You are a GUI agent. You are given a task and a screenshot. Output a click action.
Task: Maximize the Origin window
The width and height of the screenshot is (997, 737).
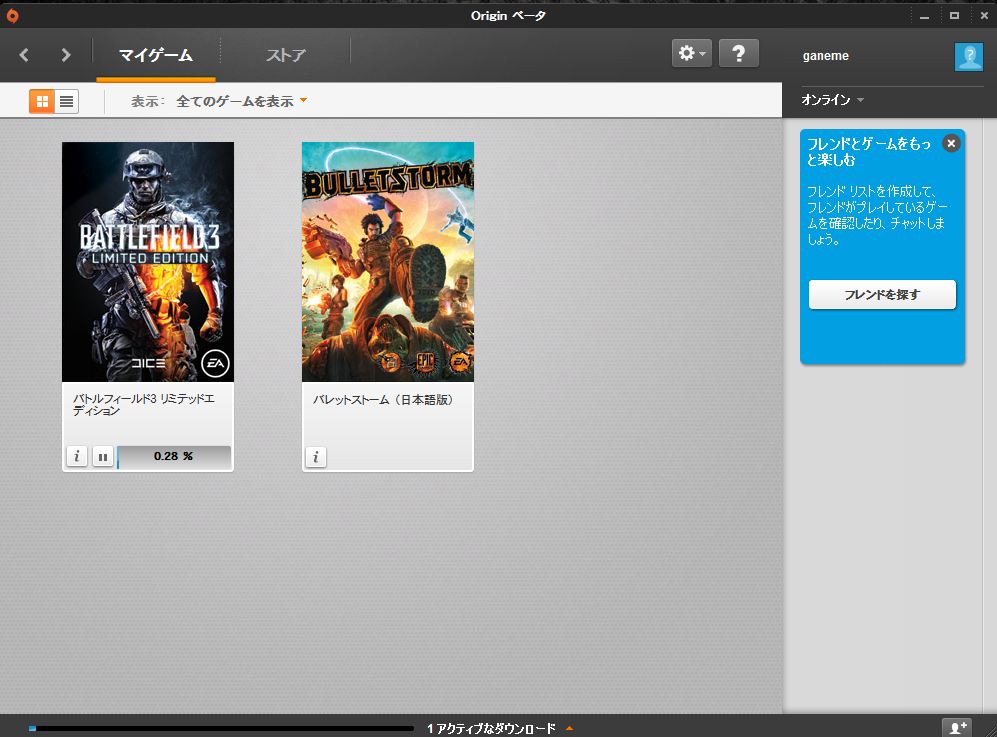954,16
